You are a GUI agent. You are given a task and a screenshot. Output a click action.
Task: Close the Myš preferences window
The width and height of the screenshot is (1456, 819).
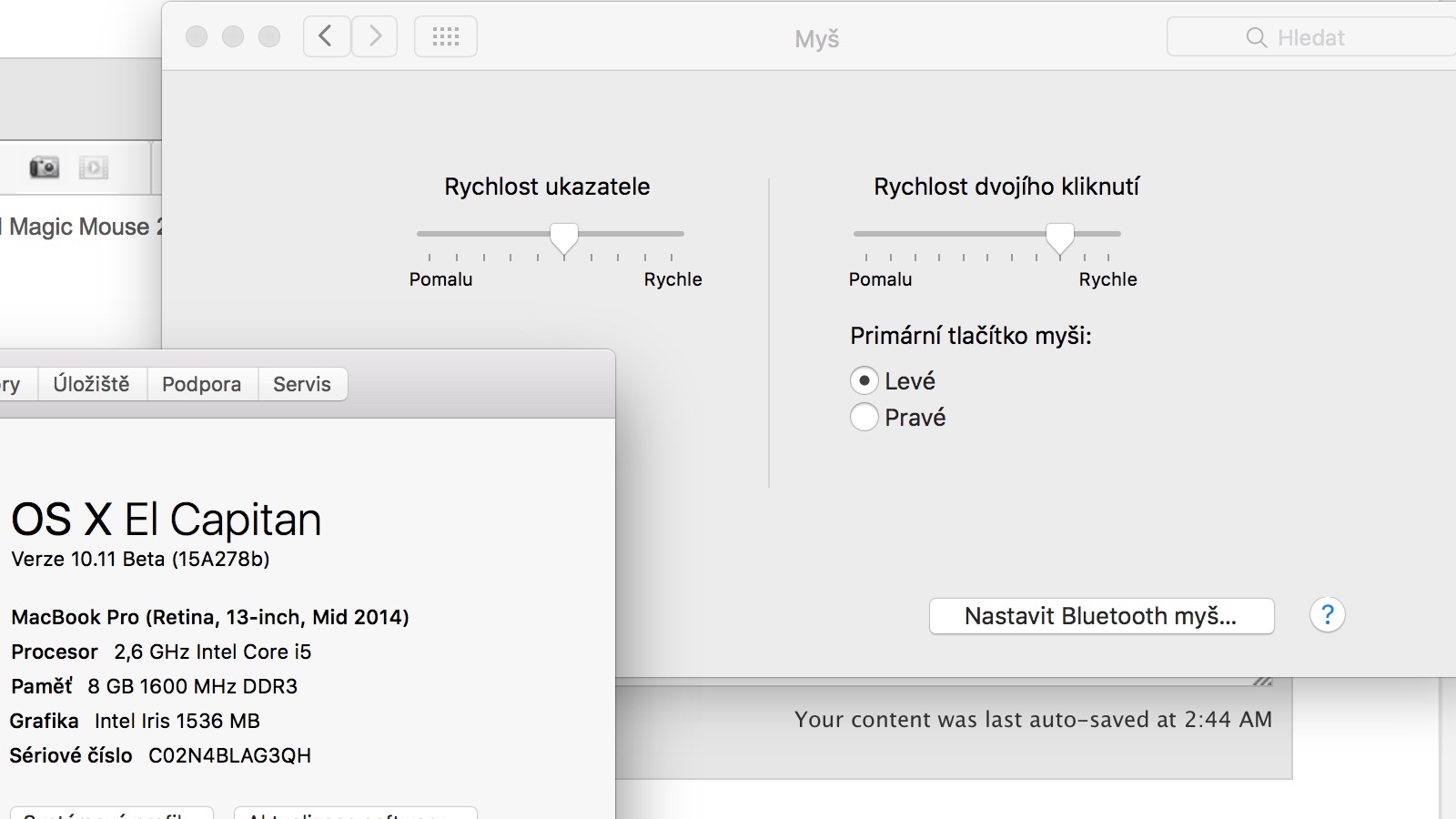click(x=197, y=36)
